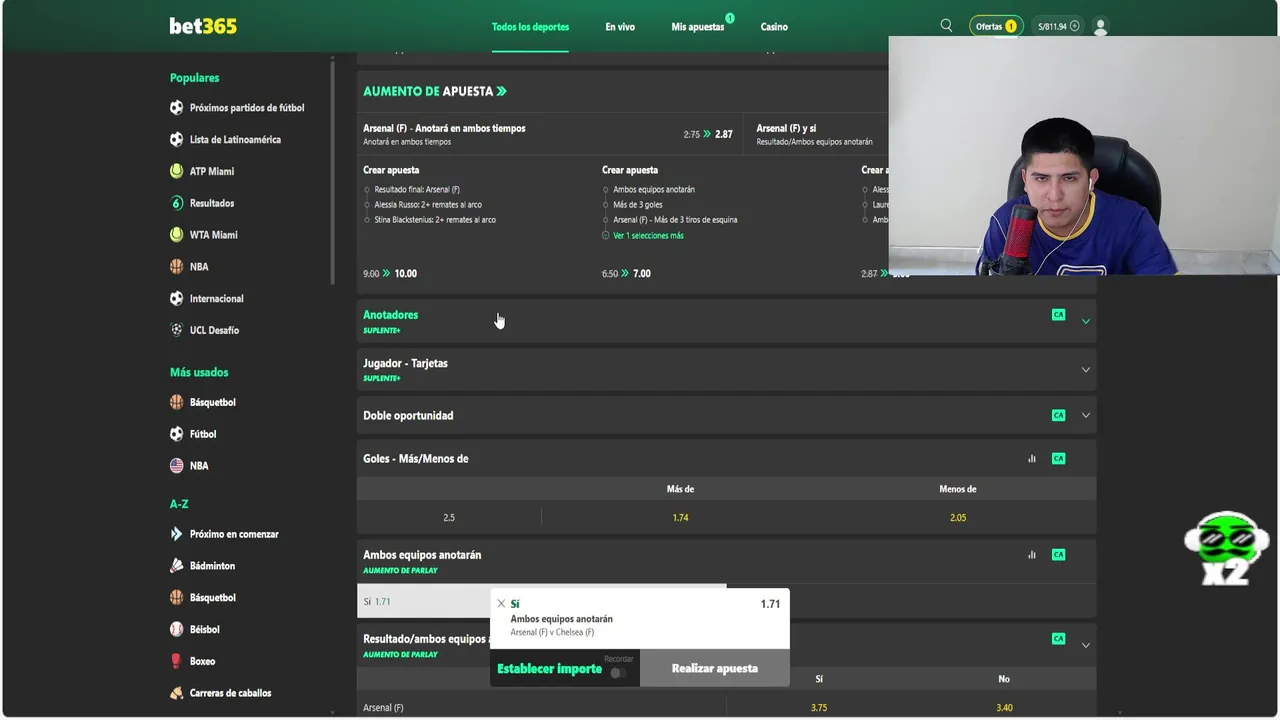Image resolution: width=1280 pixels, height=720 pixels.
Task: Click the boxing glove icon beside Boxeo
Action: [177, 661]
